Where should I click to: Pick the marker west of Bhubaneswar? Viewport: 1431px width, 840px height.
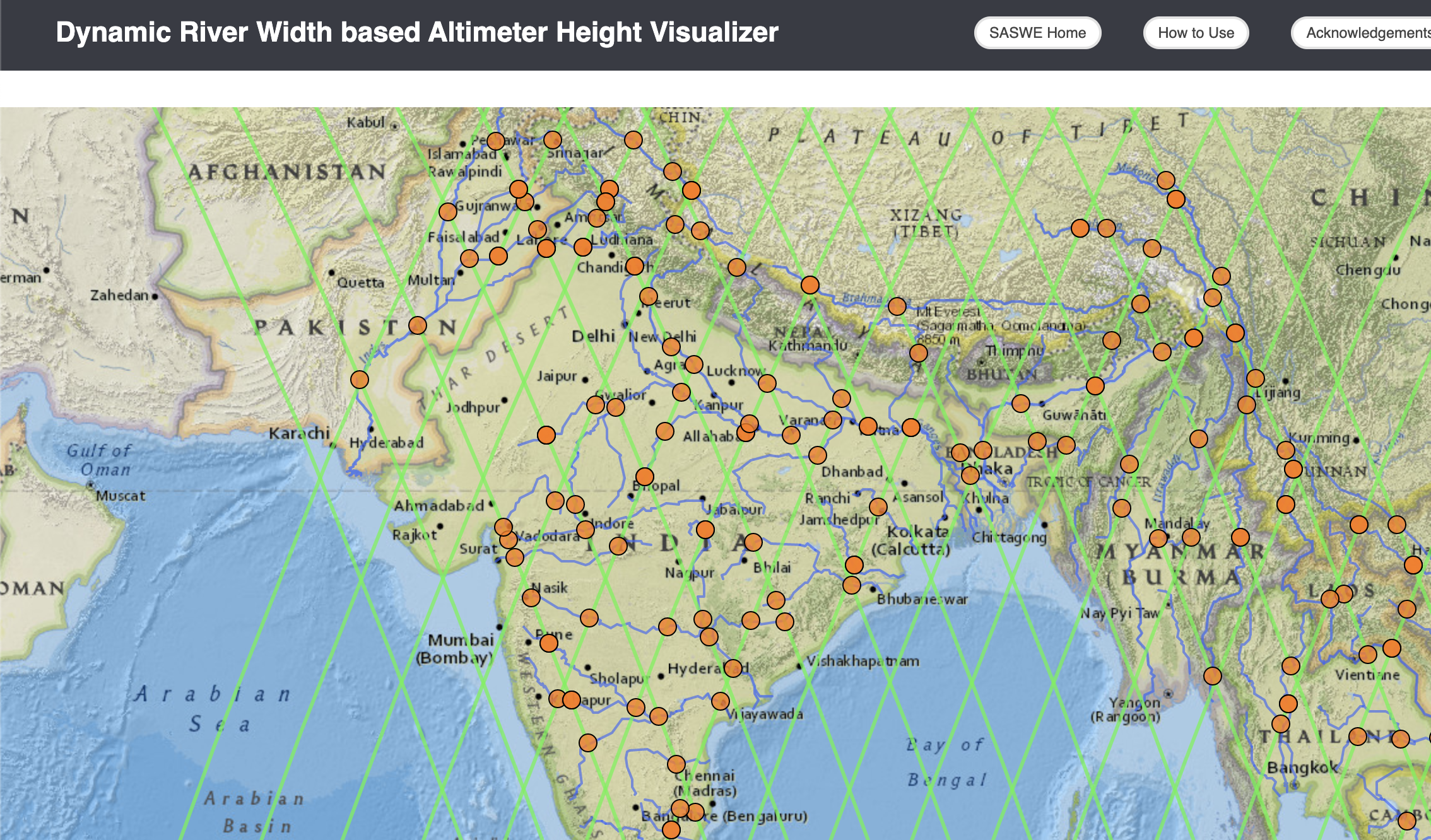pos(852,585)
